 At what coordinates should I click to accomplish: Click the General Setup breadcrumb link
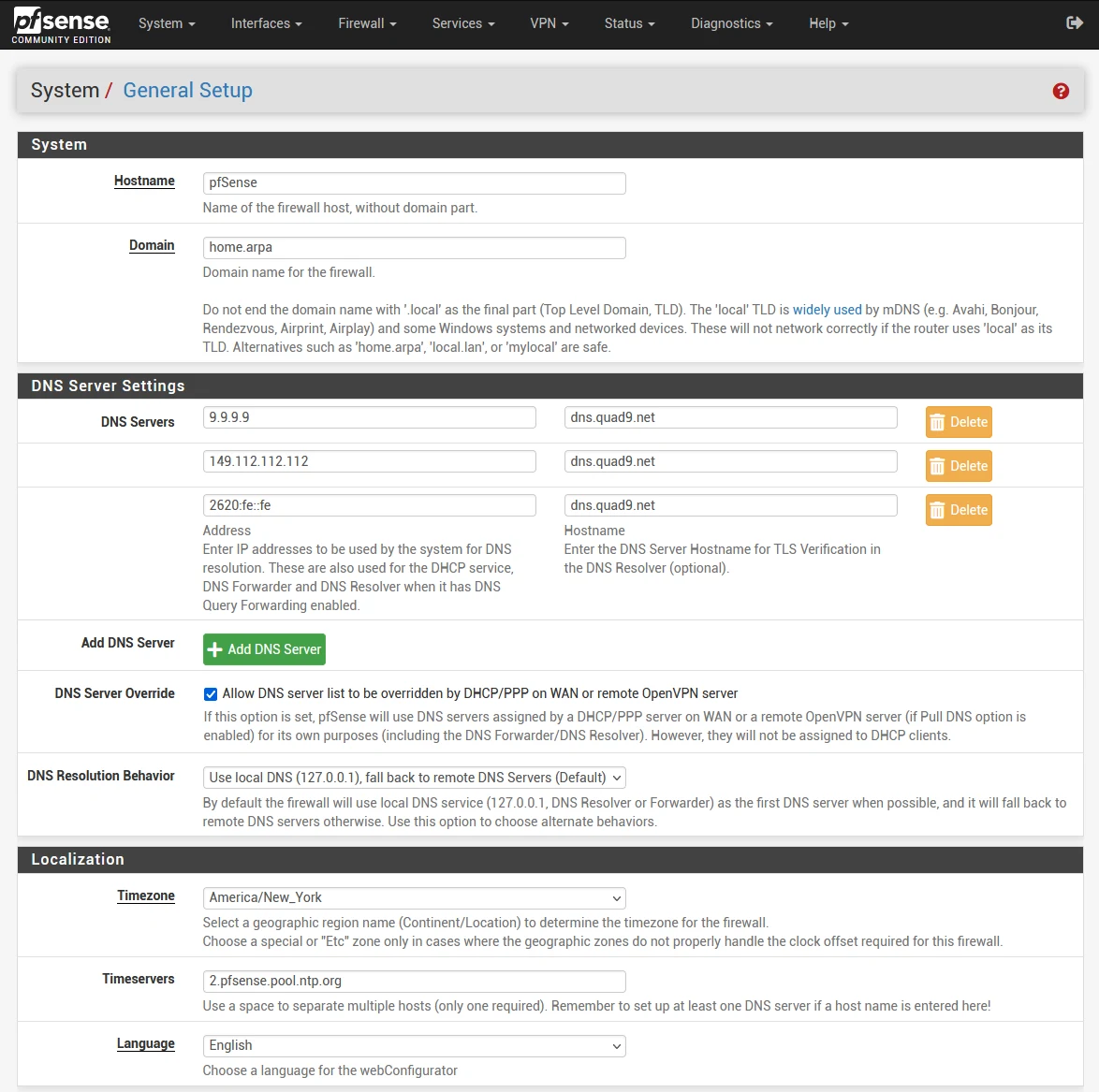coord(187,91)
